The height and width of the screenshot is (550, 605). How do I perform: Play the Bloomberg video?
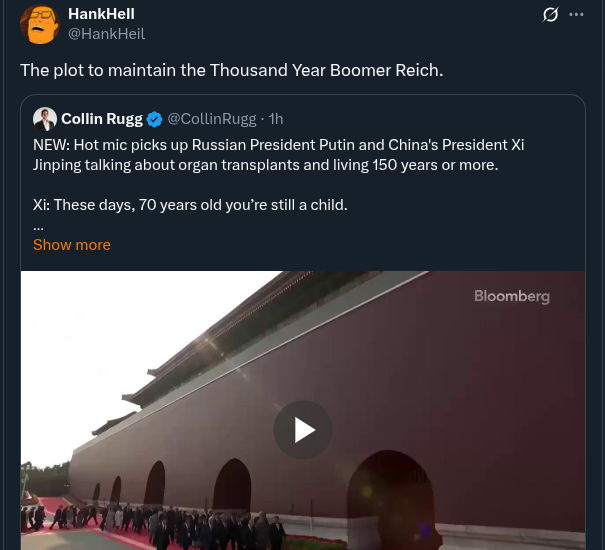click(x=303, y=430)
